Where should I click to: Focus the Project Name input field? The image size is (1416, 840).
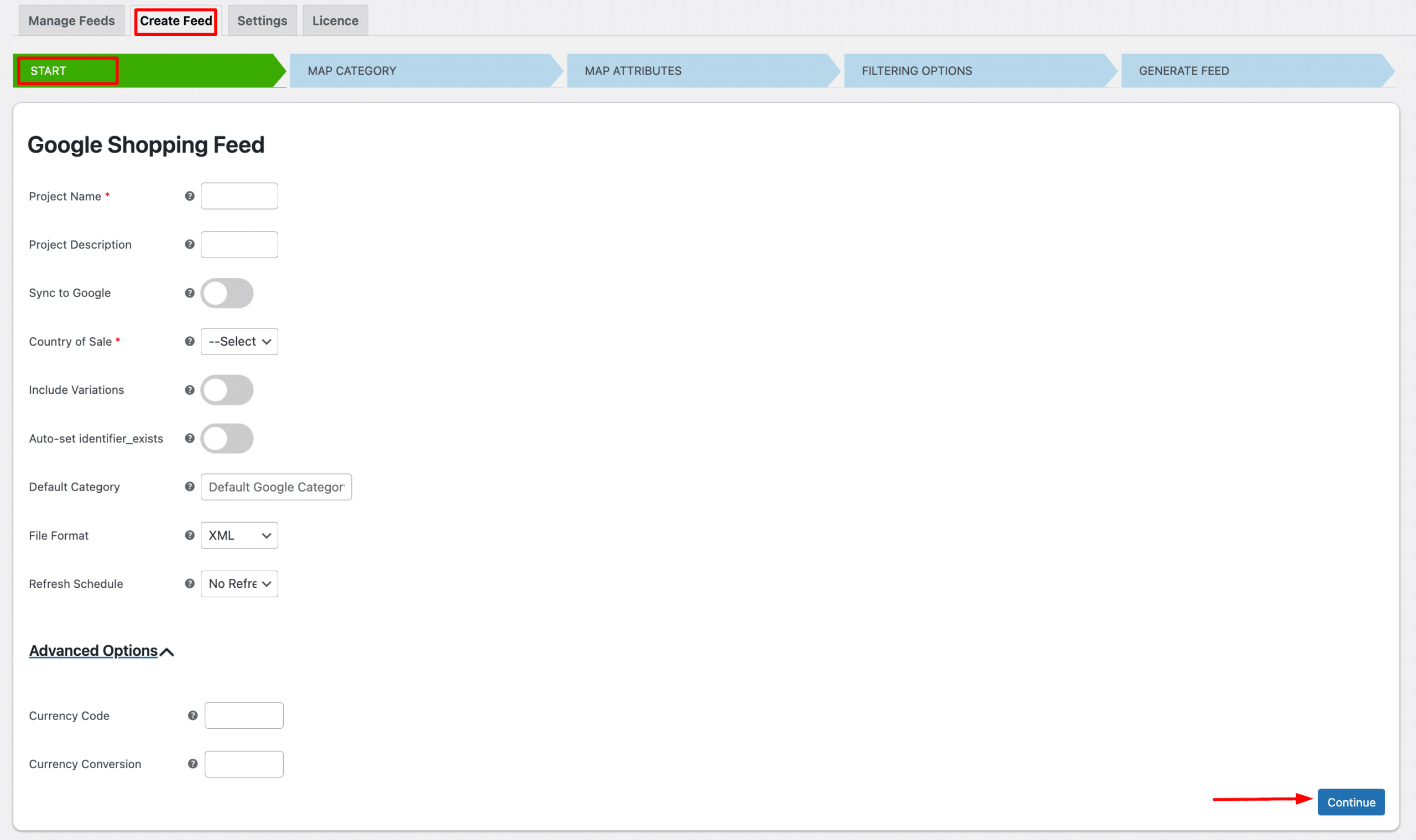240,196
